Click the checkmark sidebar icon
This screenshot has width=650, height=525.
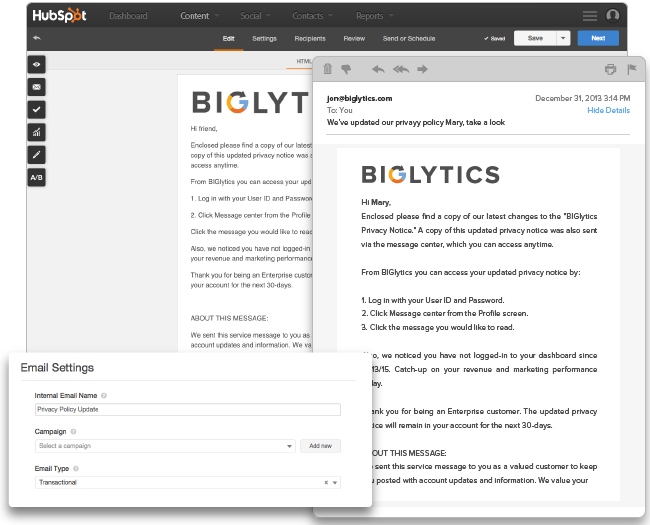pos(36,109)
